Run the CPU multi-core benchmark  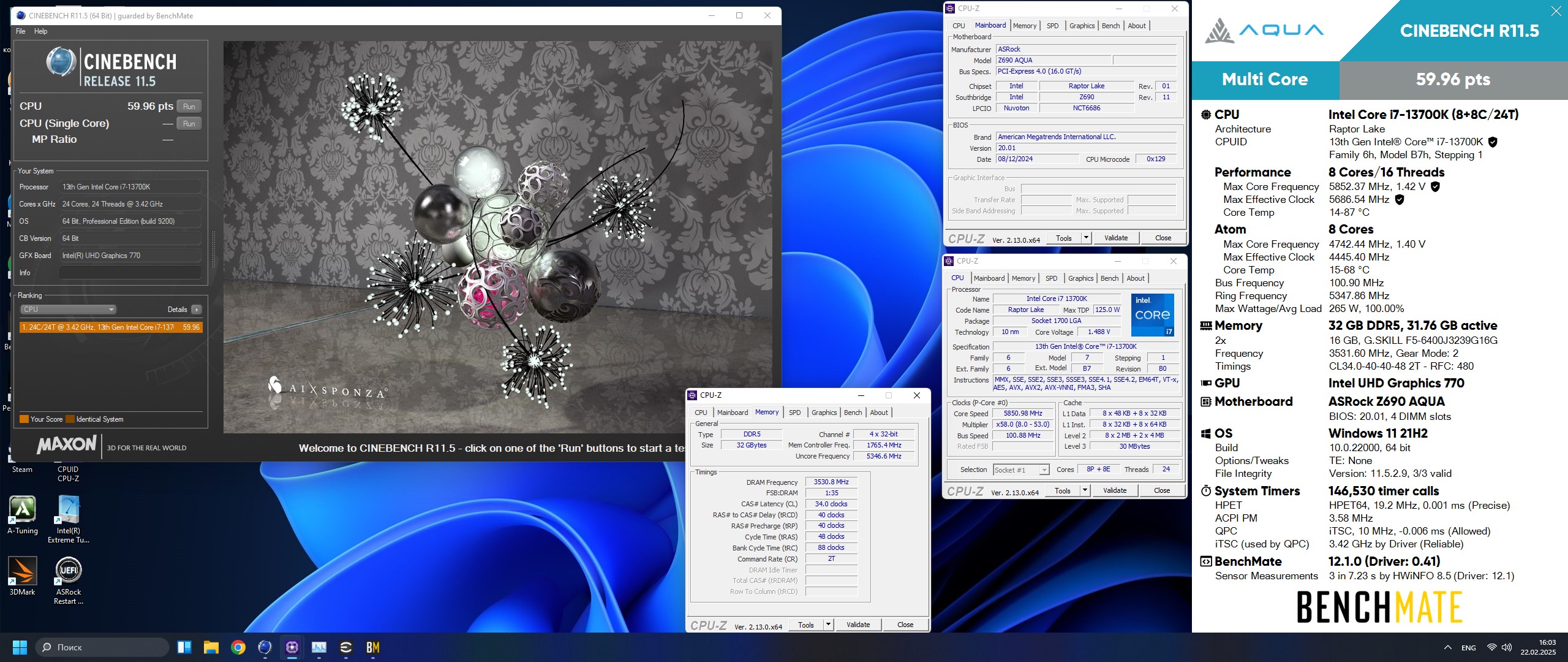pos(189,106)
